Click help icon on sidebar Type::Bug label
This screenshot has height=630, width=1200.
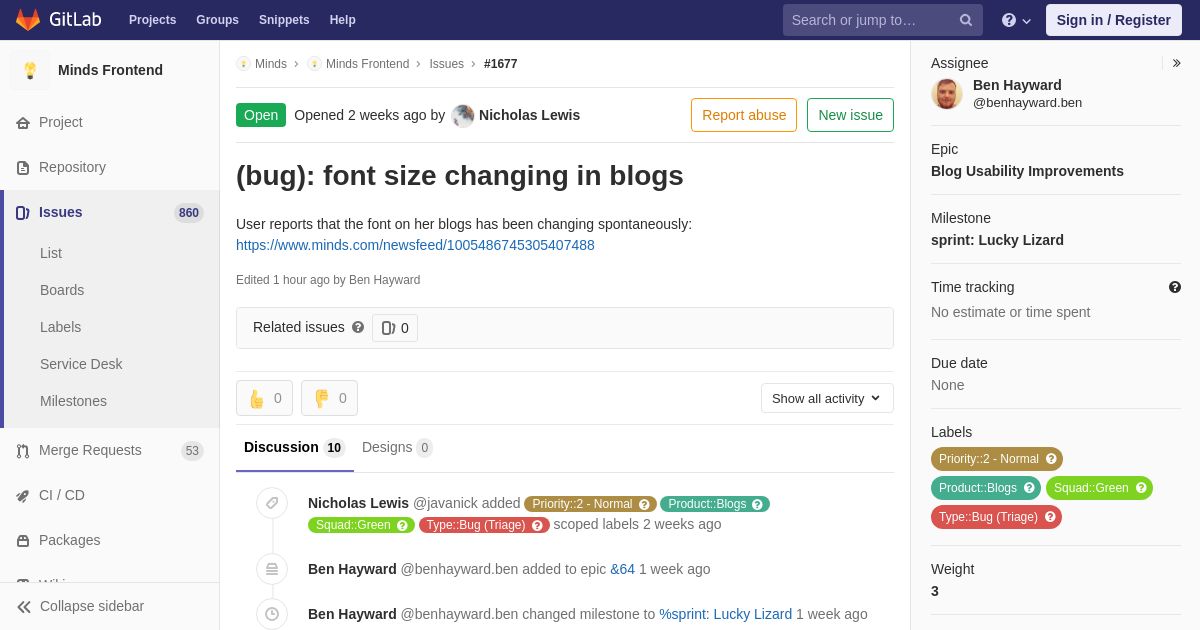(x=1050, y=517)
